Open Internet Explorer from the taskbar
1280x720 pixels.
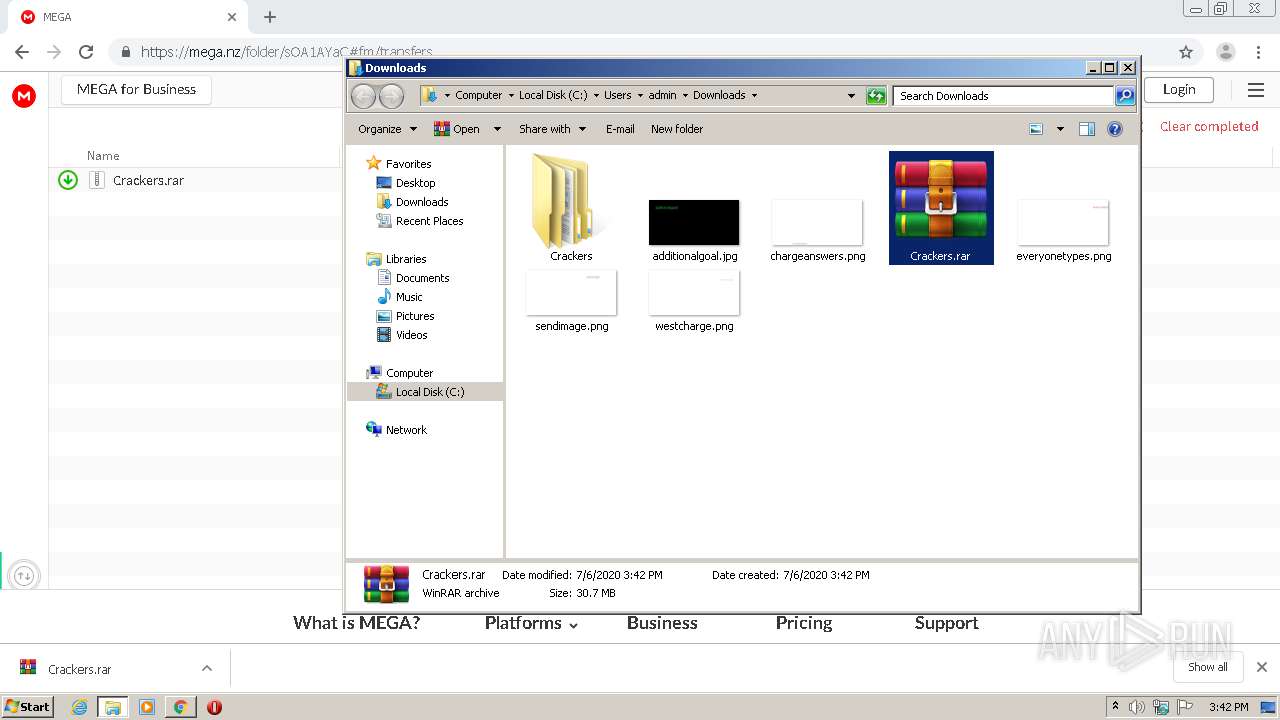79,707
